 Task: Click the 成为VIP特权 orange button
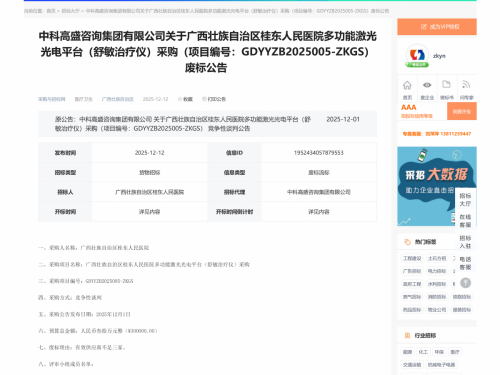437,27
